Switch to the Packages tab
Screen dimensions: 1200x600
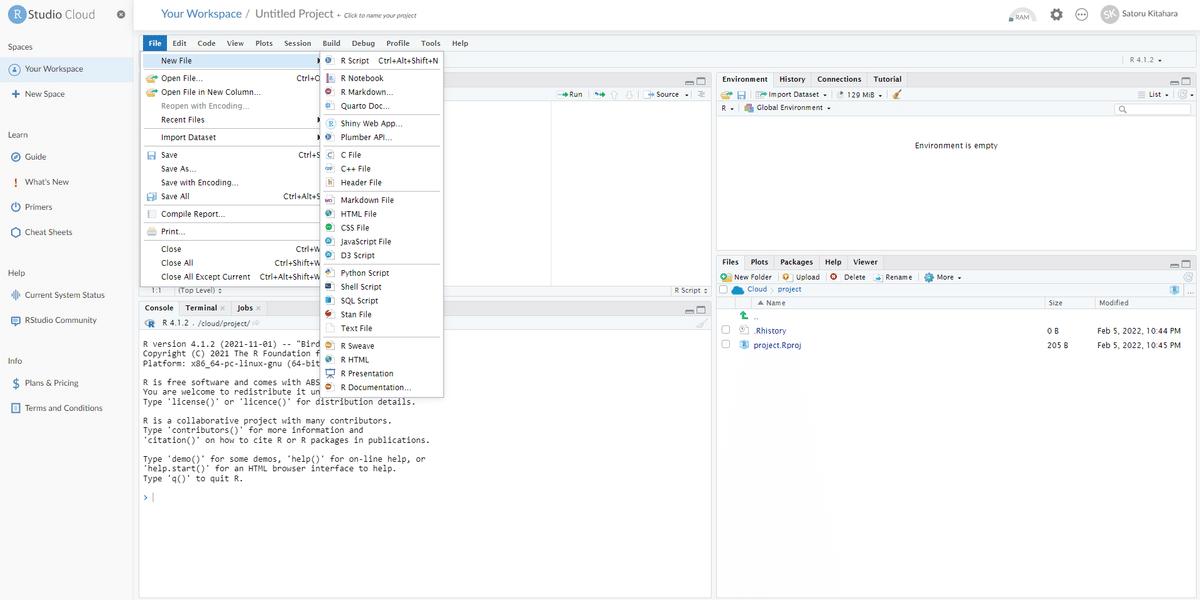pyautogui.click(x=797, y=262)
